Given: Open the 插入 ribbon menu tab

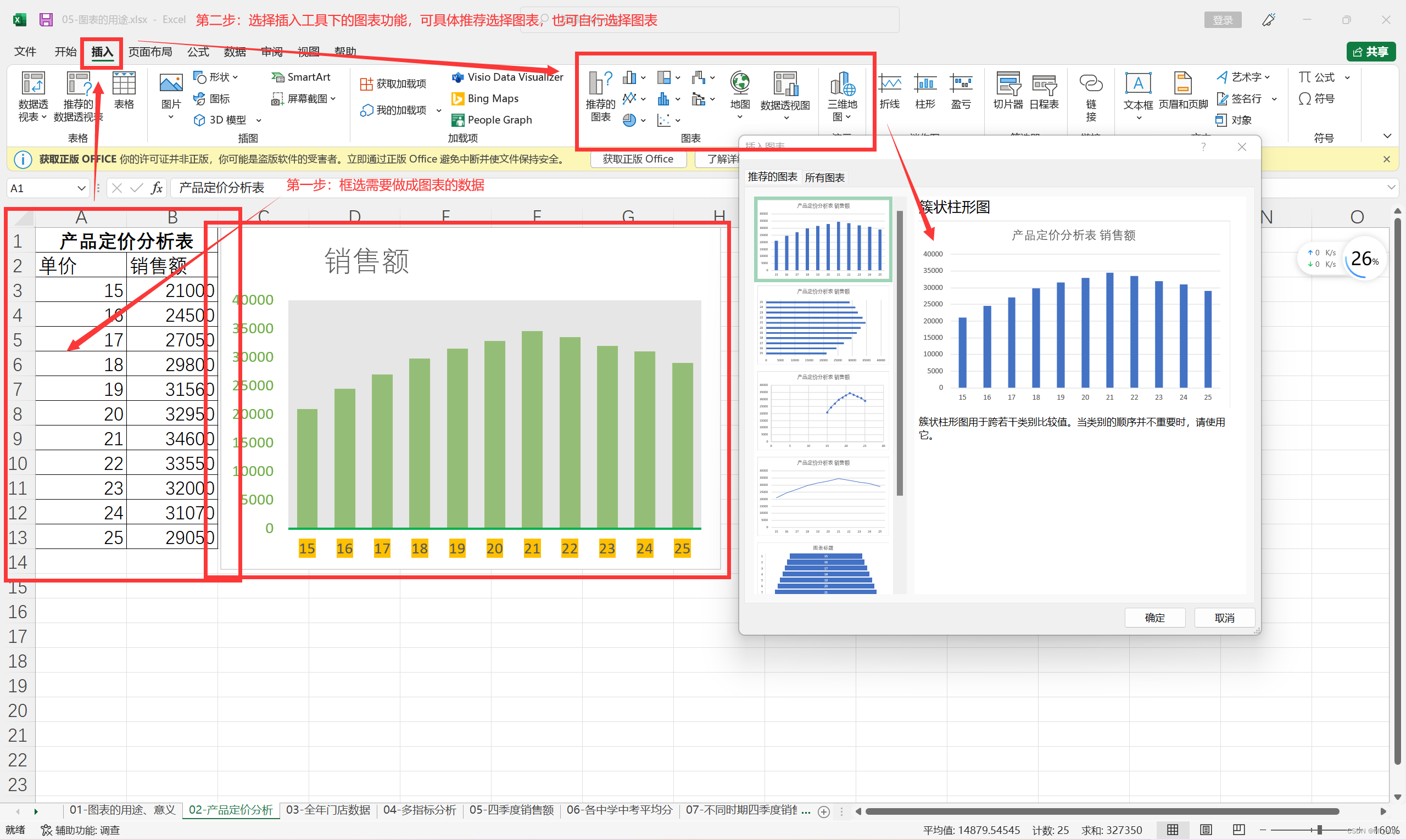Looking at the screenshot, I should pyautogui.click(x=100, y=52).
